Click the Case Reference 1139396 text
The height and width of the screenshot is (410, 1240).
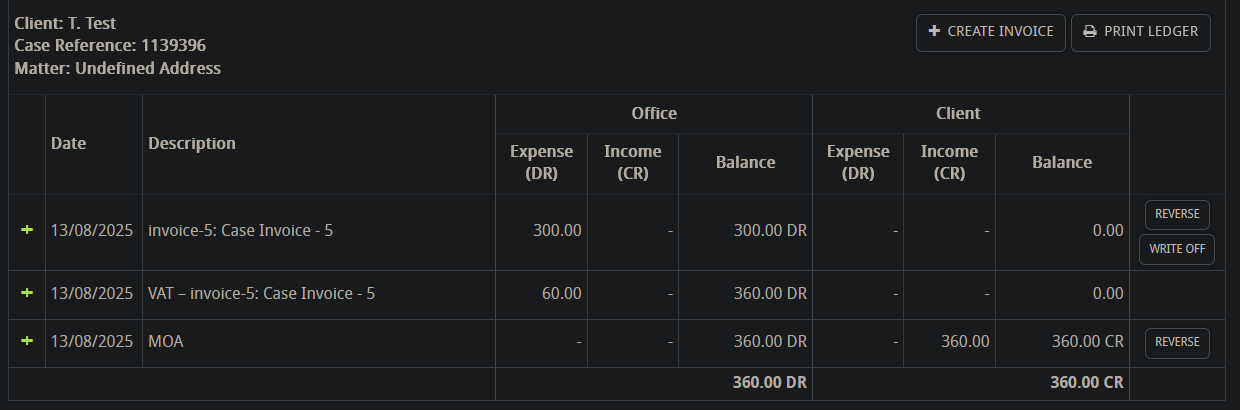click(x=110, y=46)
